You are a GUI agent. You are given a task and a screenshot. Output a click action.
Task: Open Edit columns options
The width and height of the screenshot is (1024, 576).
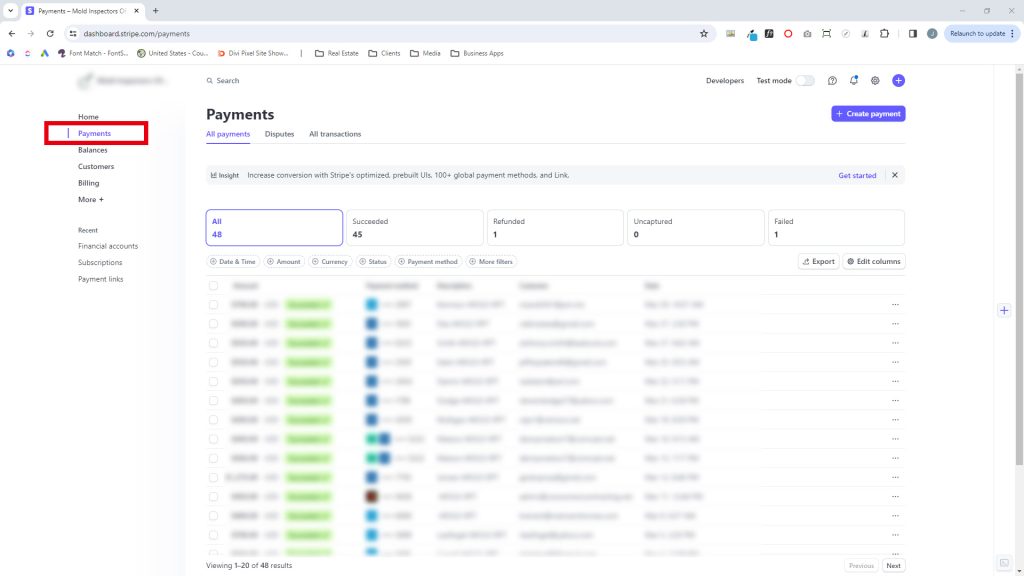pos(874,261)
